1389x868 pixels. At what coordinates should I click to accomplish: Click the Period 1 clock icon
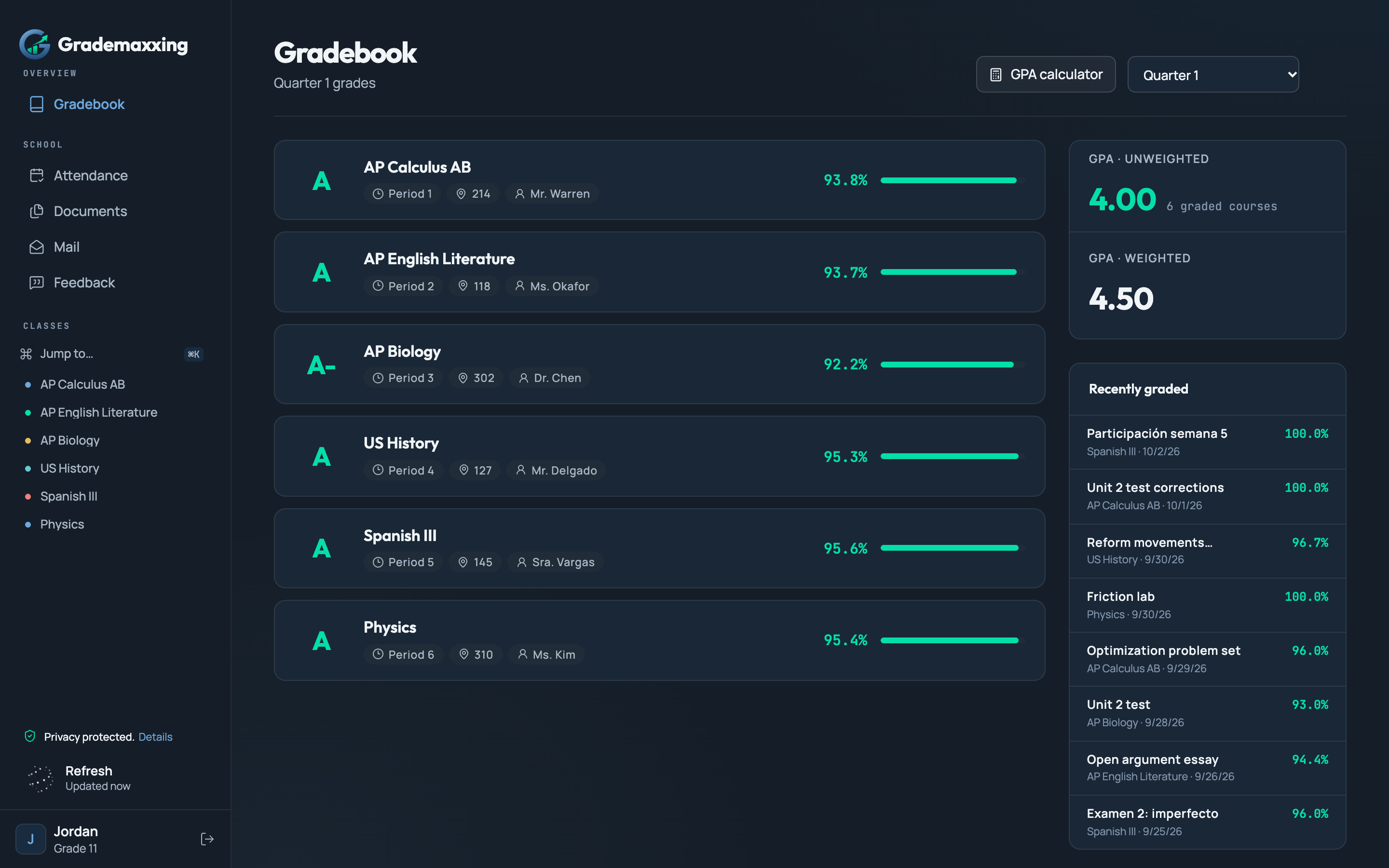point(378,194)
